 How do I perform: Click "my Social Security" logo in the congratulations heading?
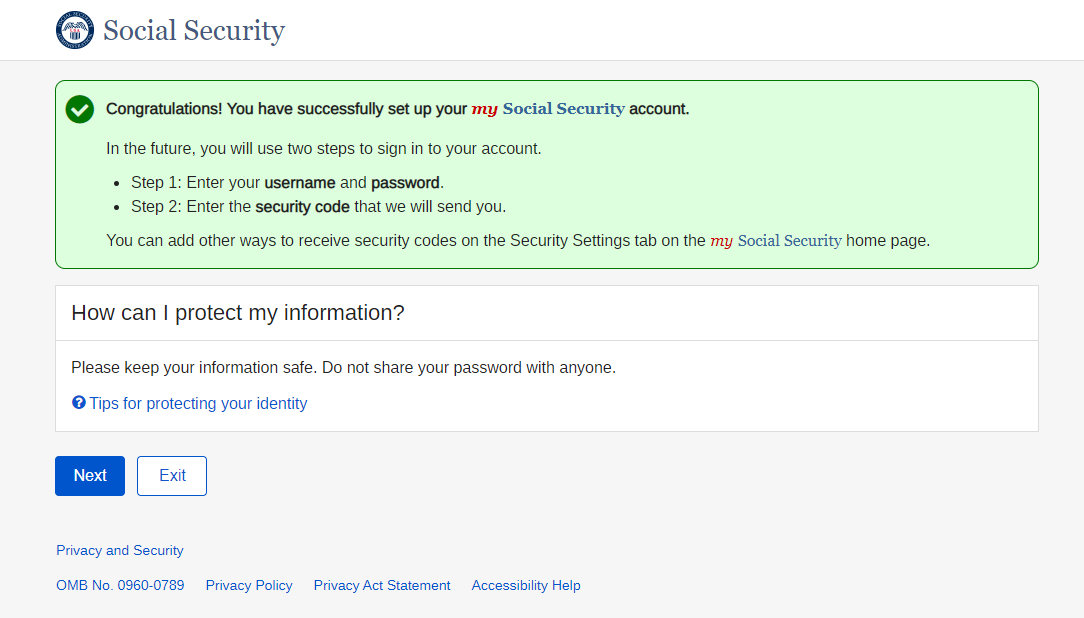[x=548, y=109]
